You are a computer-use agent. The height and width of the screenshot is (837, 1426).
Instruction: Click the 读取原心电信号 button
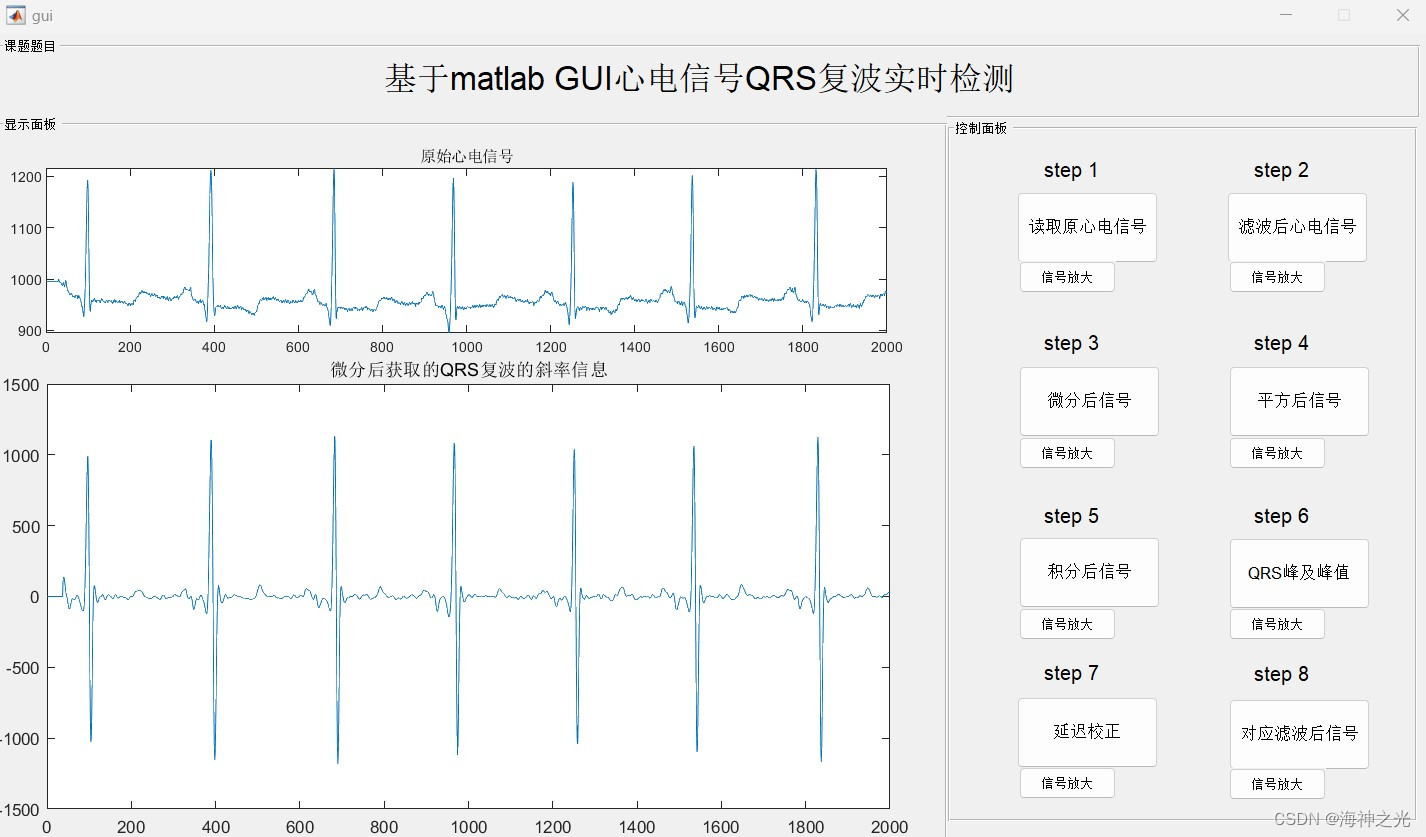(1087, 227)
